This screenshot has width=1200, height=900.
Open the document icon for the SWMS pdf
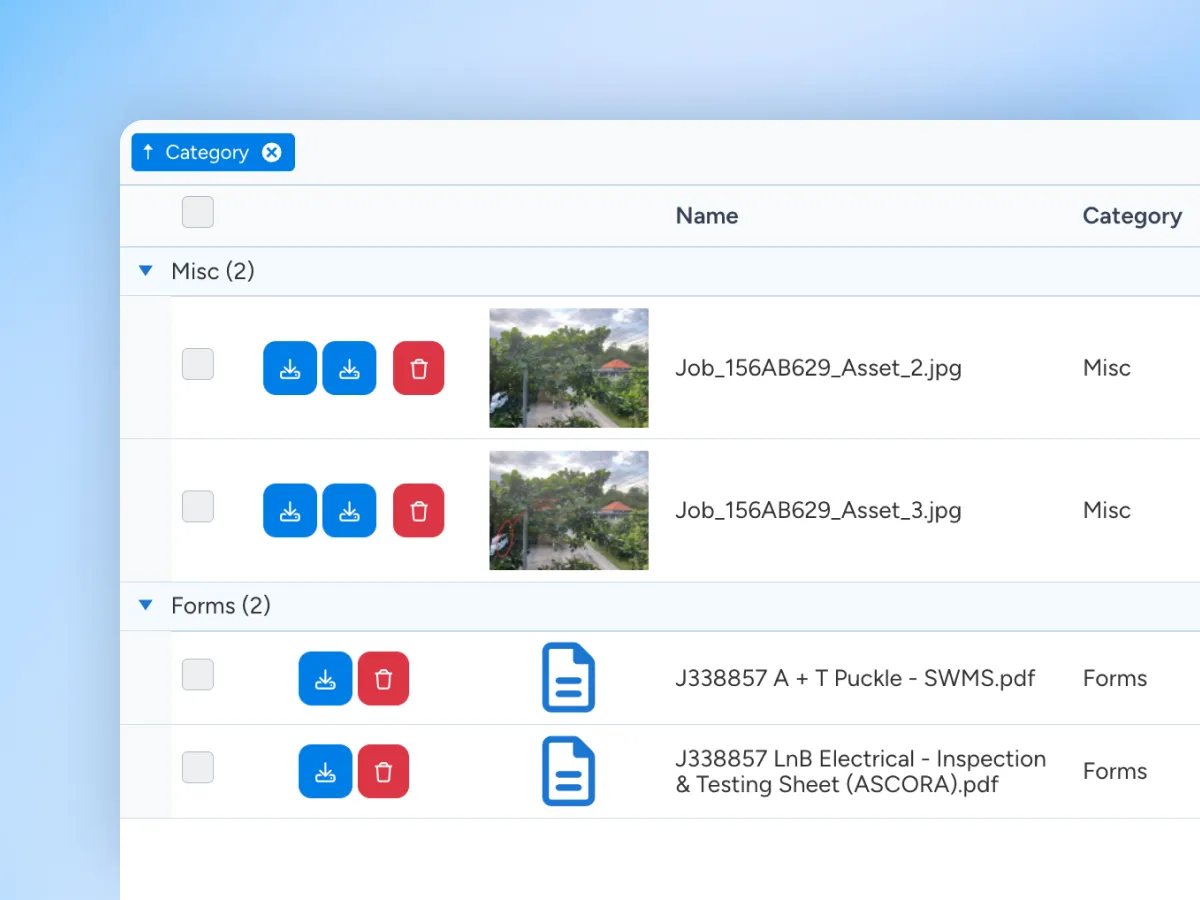pyautogui.click(x=568, y=678)
